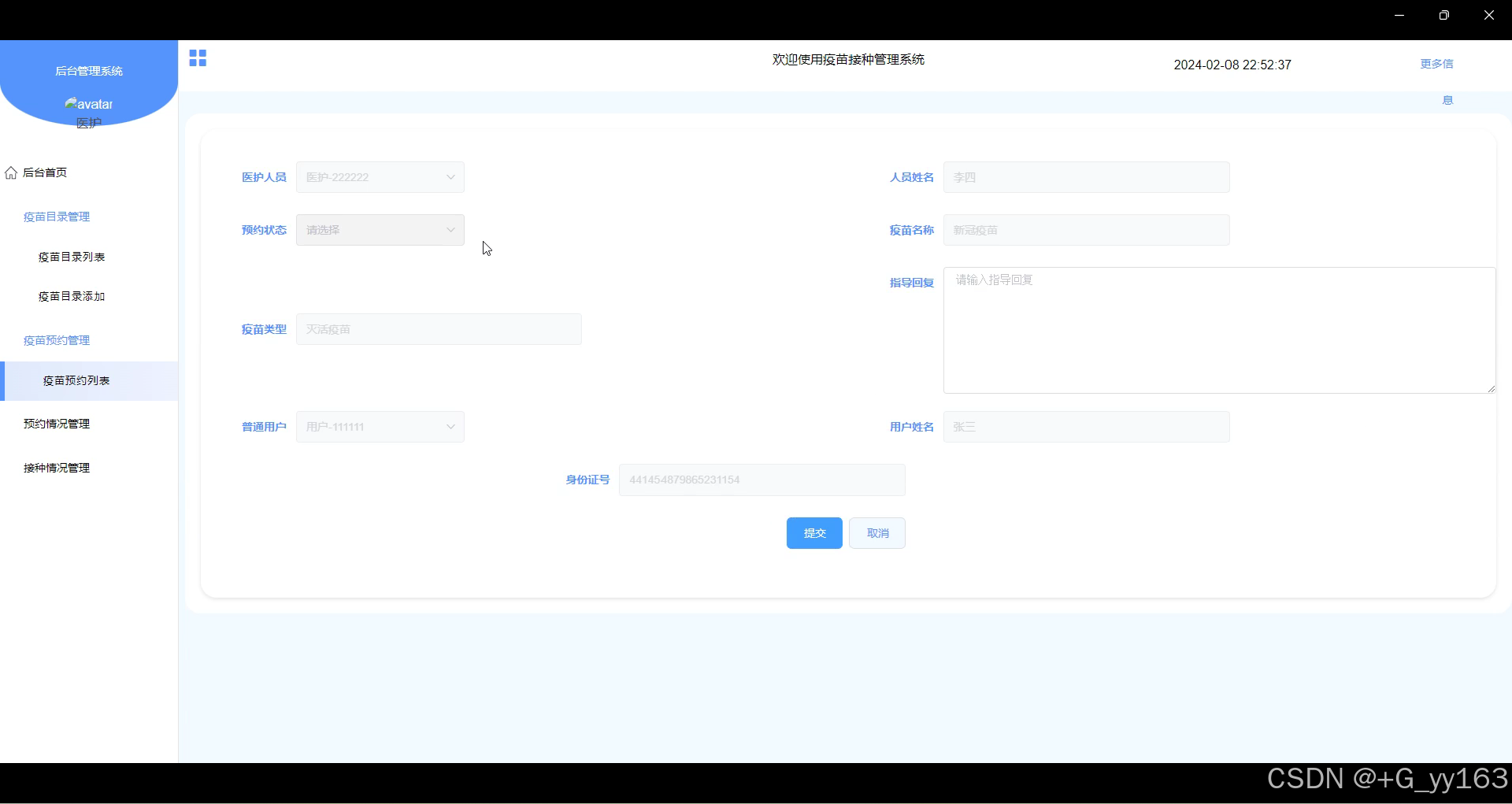The height and width of the screenshot is (804, 1512).
Task: Click the grid menu icon in header
Action: coord(198,58)
